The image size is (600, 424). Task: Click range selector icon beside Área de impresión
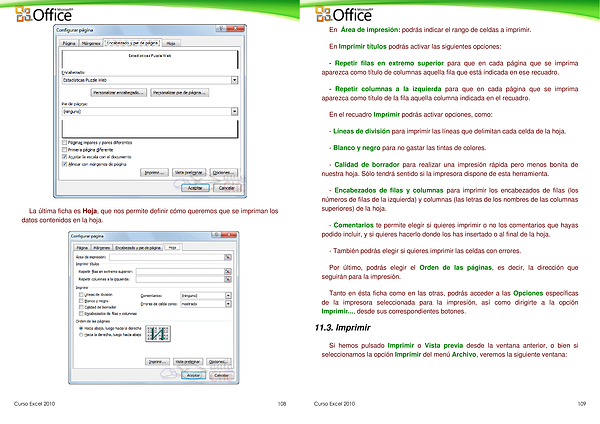pyautogui.click(x=228, y=257)
